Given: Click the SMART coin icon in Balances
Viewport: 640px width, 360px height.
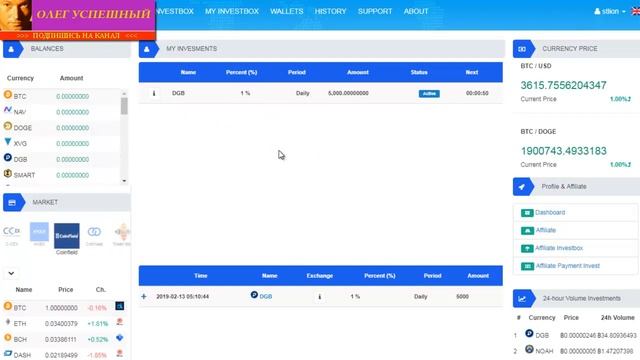Looking at the screenshot, I should 8,173.
